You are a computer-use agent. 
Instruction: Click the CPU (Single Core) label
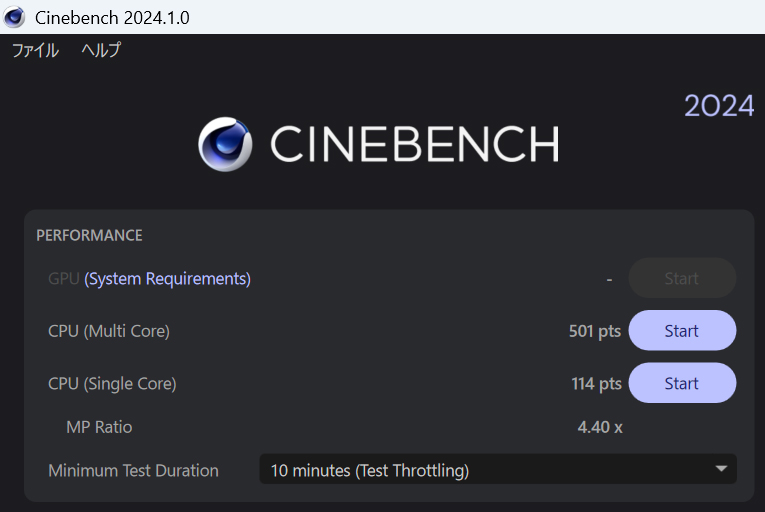point(112,384)
